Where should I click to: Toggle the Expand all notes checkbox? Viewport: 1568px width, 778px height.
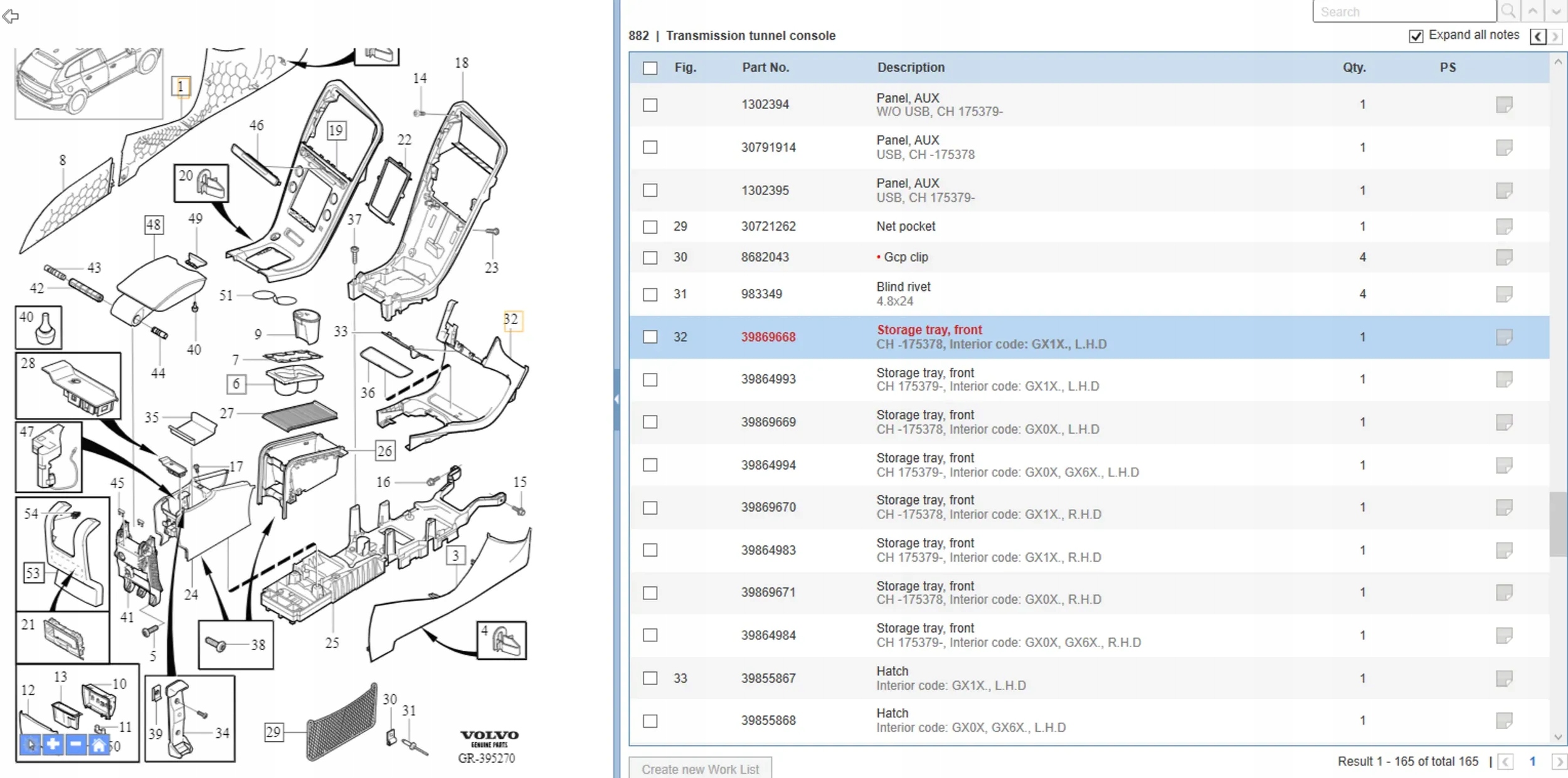point(1416,36)
